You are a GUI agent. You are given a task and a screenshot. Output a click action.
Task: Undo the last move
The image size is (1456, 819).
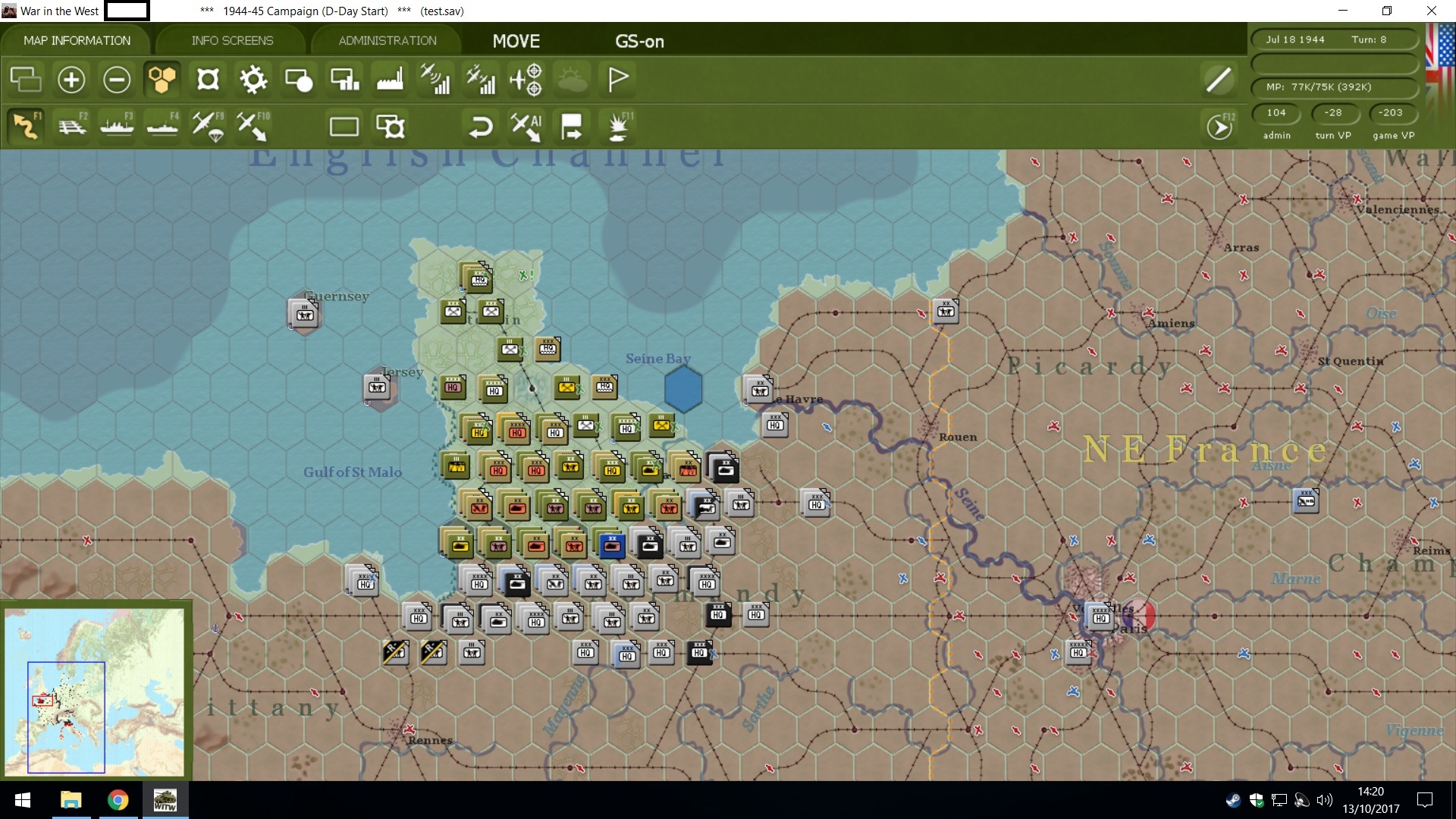point(481,126)
